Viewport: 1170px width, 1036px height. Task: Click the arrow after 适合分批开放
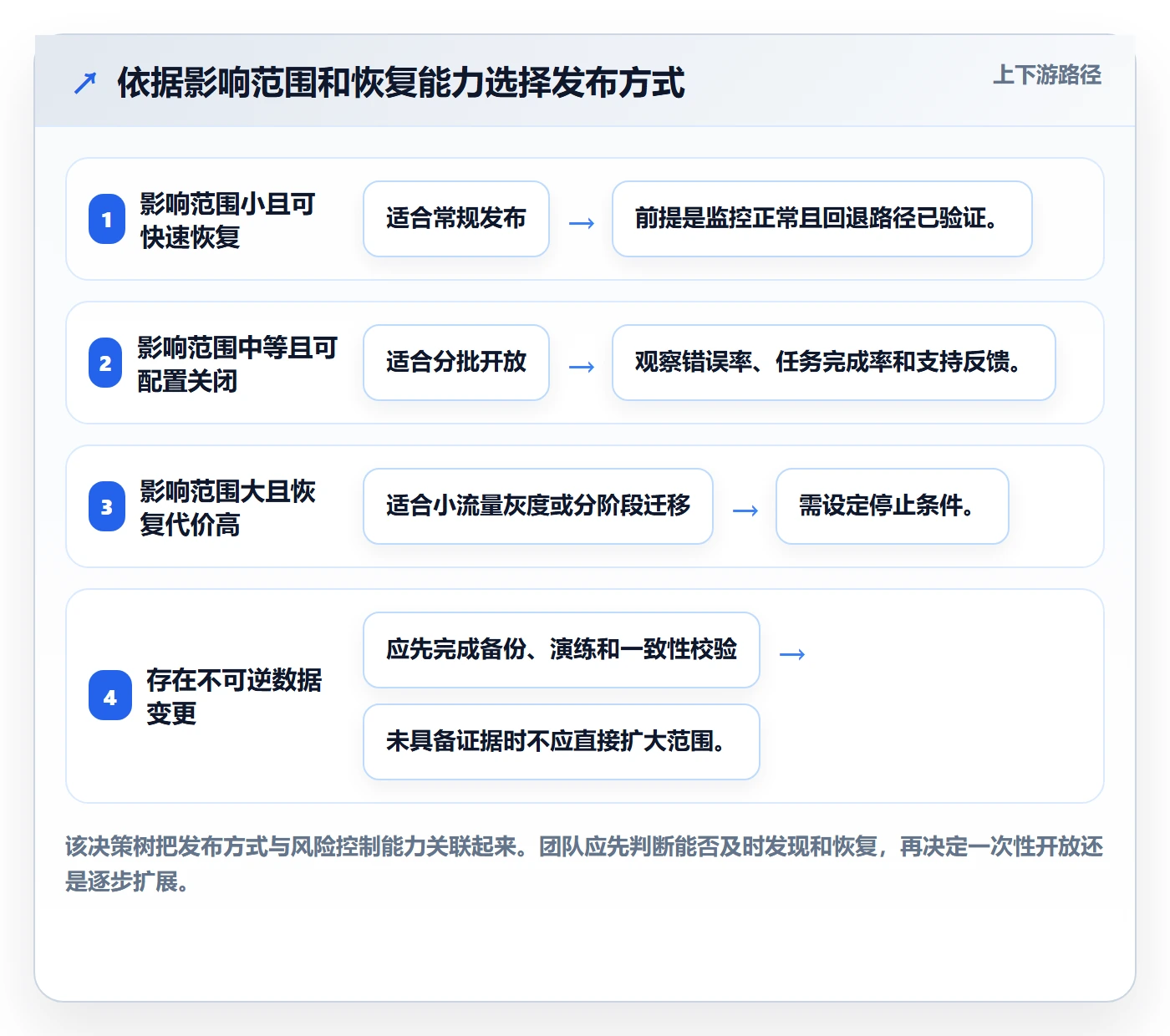click(x=582, y=367)
